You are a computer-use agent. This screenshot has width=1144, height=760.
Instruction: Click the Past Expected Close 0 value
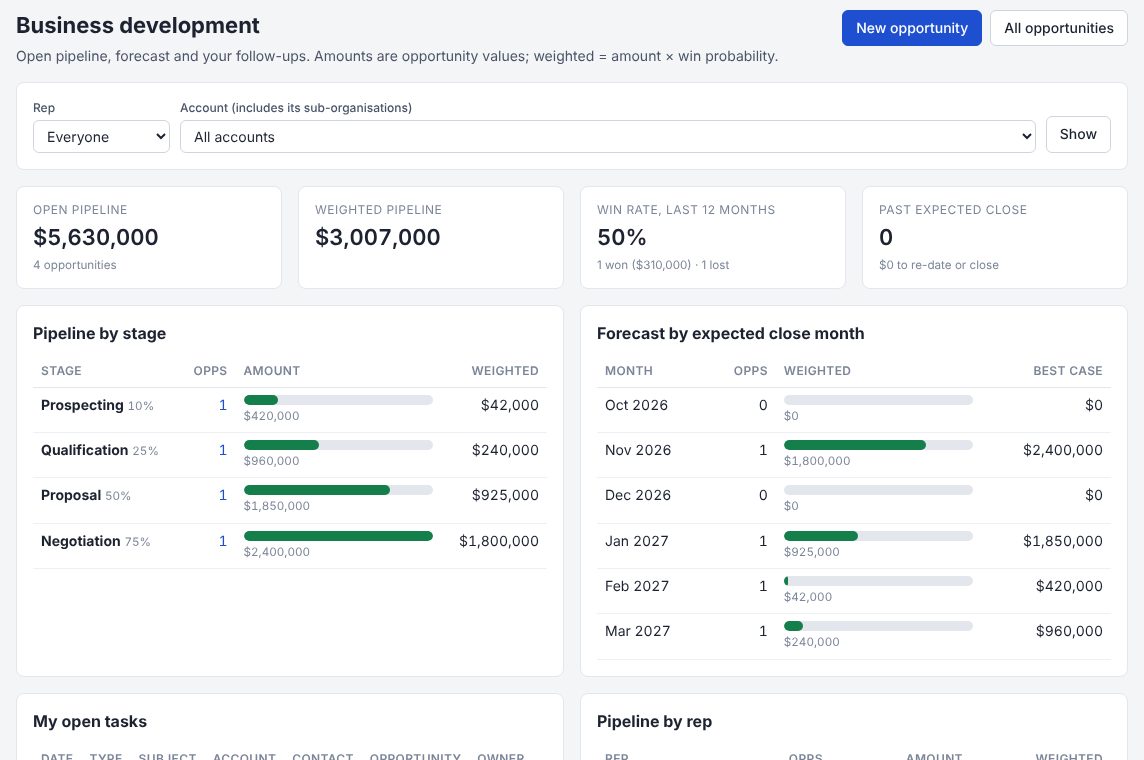886,237
